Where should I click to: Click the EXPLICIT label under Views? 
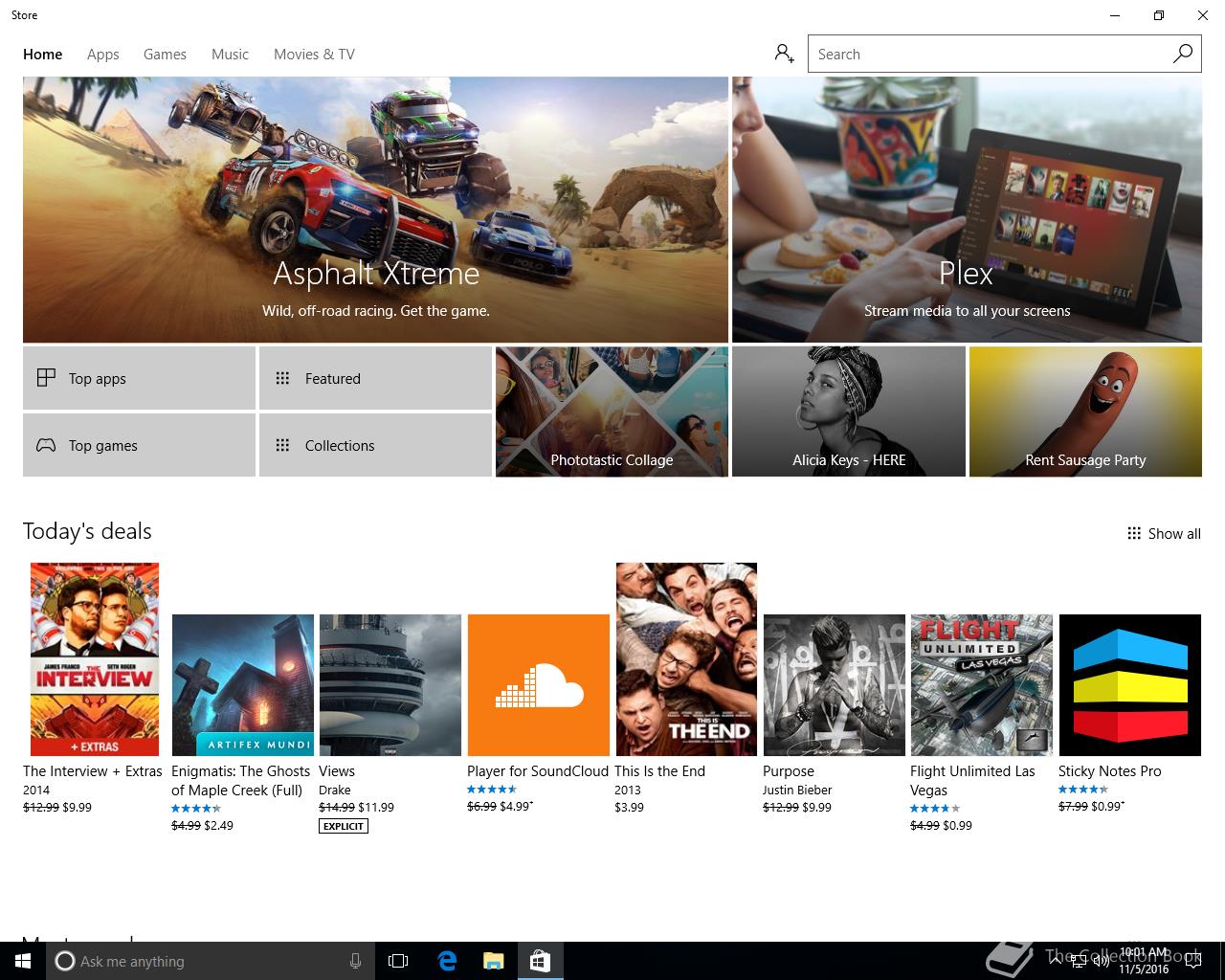(x=344, y=826)
